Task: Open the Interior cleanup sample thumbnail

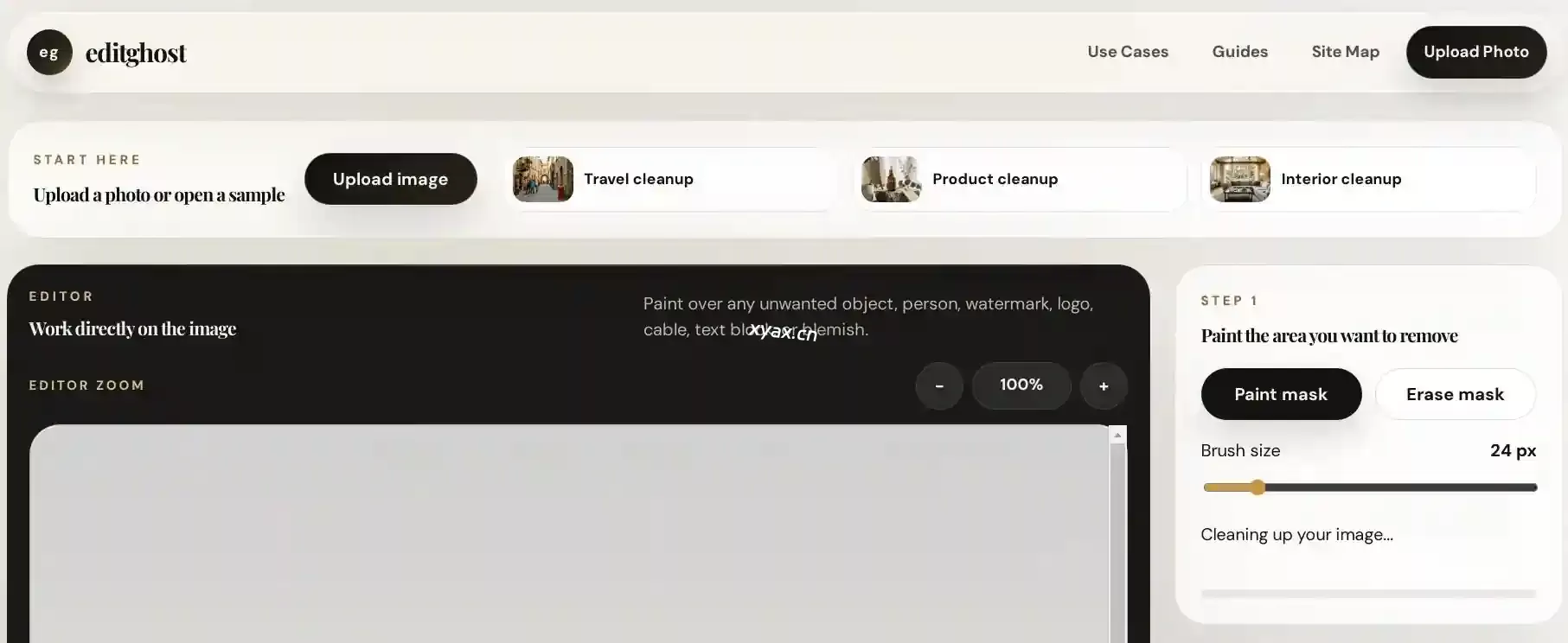Action: coord(1239,179)
